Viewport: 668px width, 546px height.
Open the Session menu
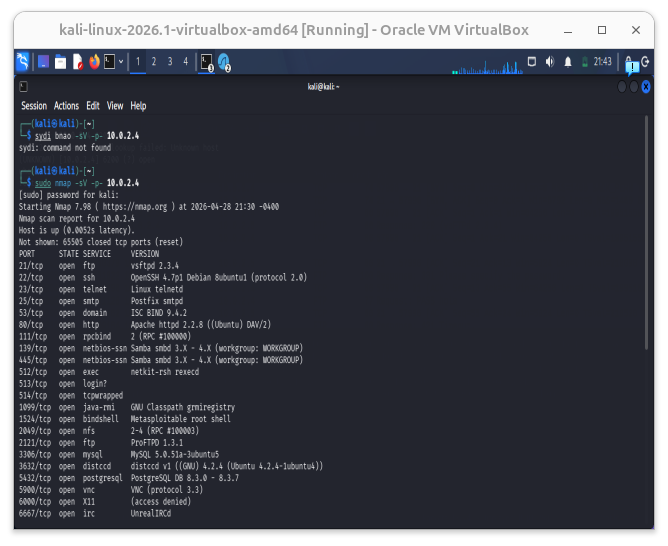pyautogui.click(x=34, y=106)
